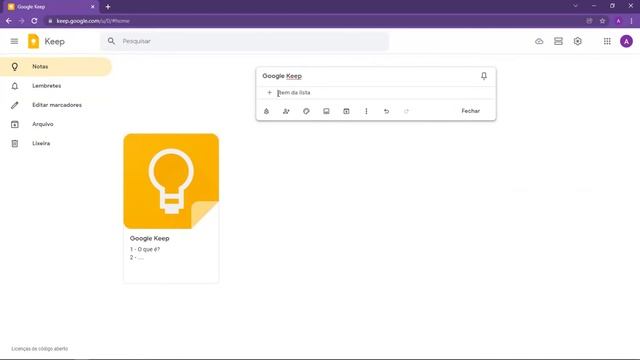Open Licenças de código aberto link
The width and height of the screenshot is (640, 360).
[x=40, y=349]
